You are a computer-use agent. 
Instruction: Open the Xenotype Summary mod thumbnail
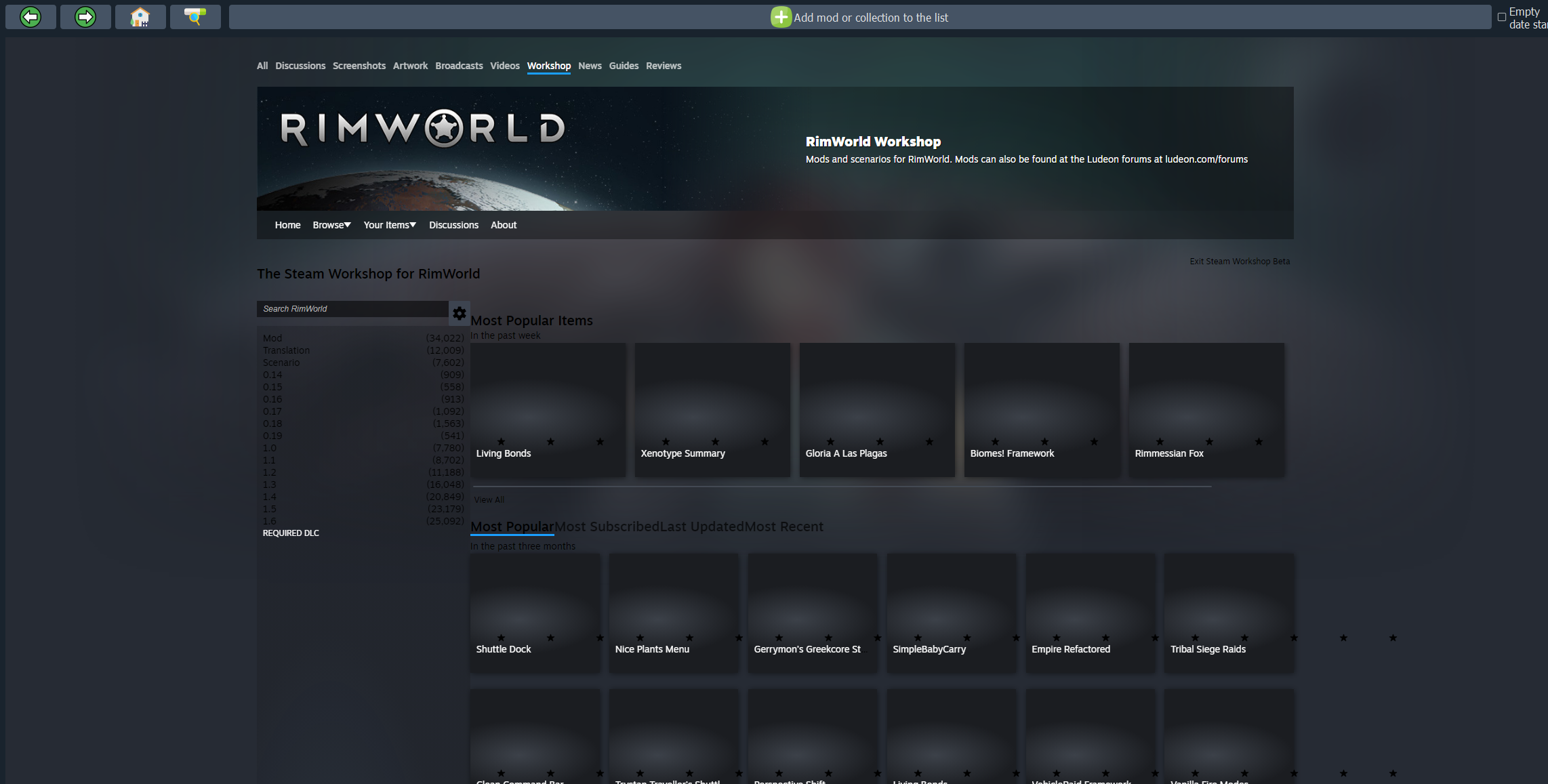point(712,400)
